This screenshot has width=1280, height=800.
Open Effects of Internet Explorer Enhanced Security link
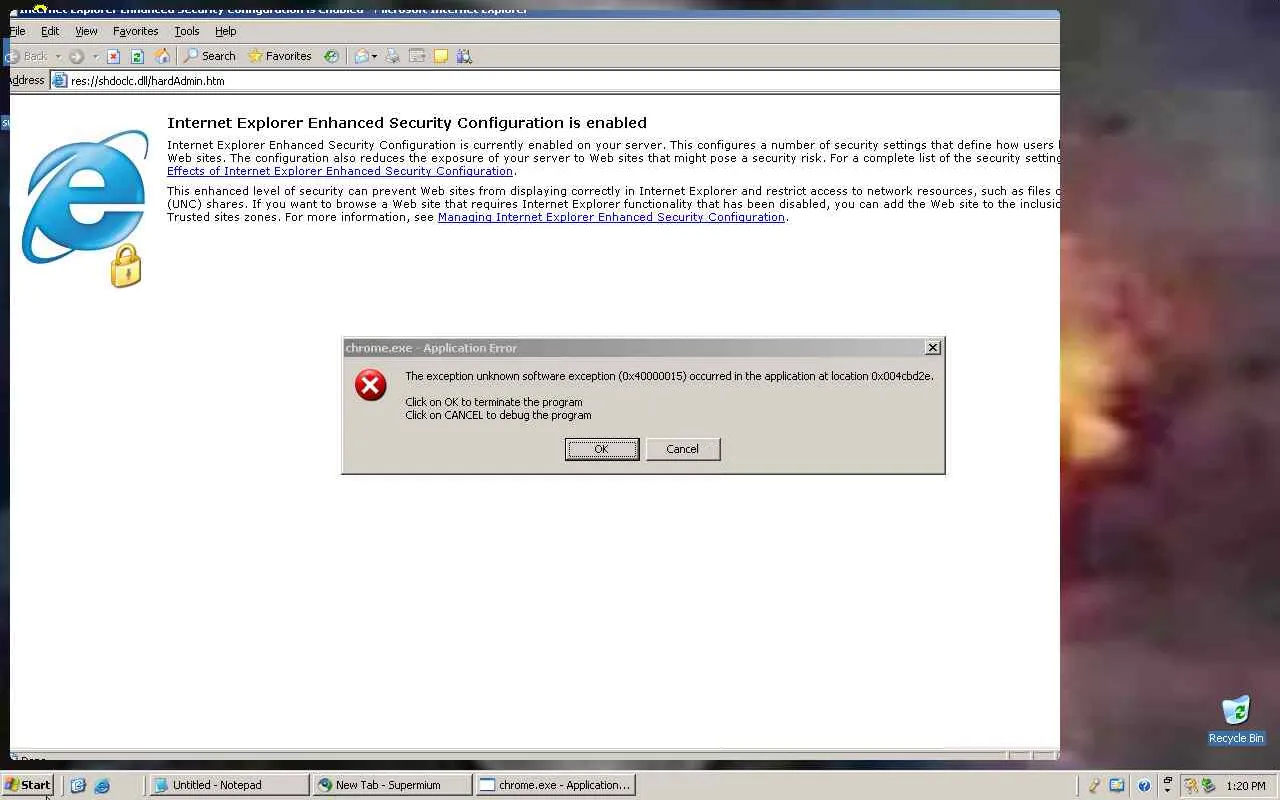click(x=340, y=171)
